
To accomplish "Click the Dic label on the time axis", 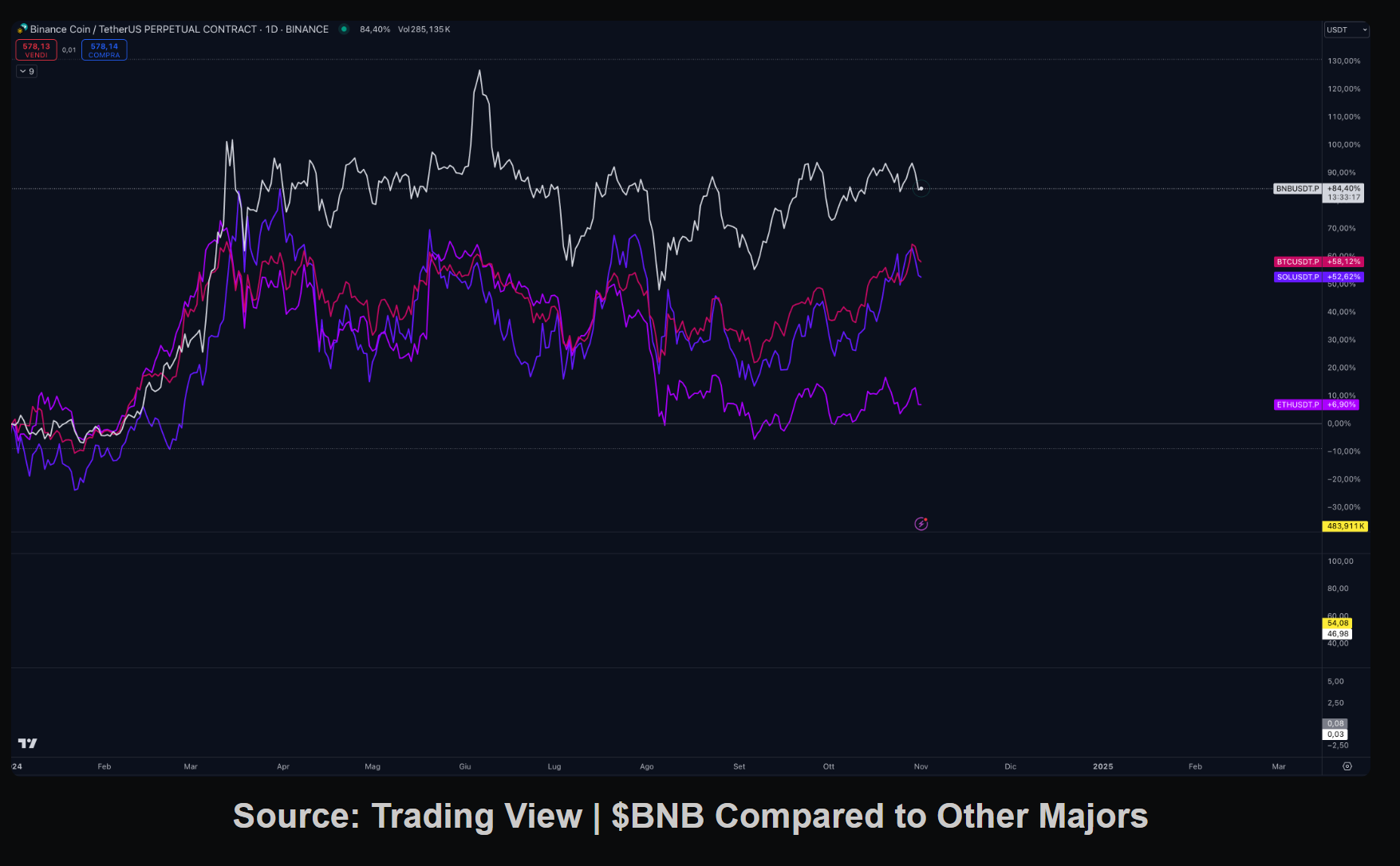I will point(1011,766).
